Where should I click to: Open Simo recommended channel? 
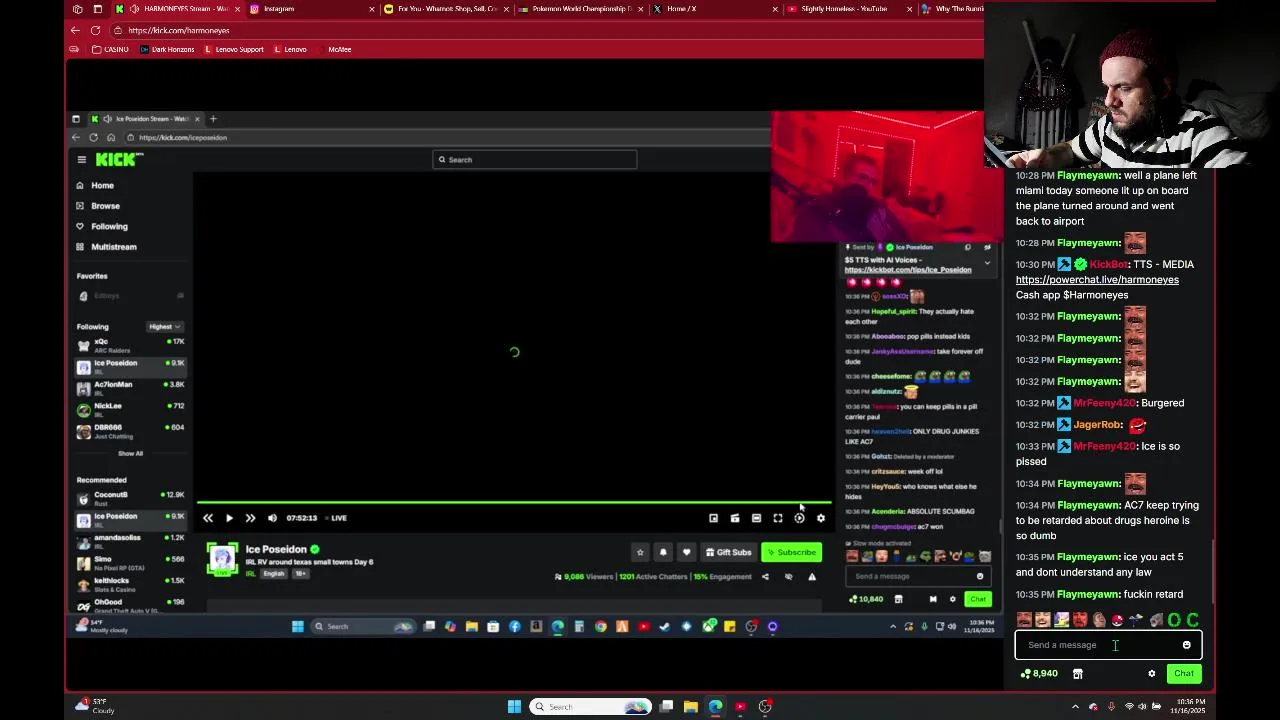click(x=130, y=562)
